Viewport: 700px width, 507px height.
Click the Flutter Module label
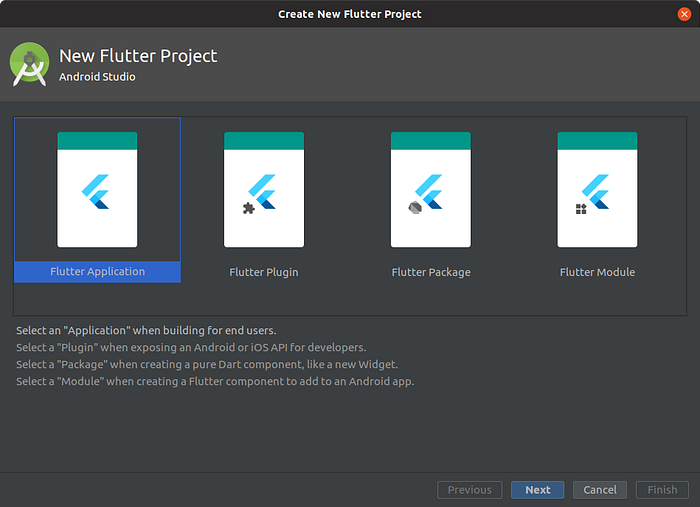coord(597,272)
